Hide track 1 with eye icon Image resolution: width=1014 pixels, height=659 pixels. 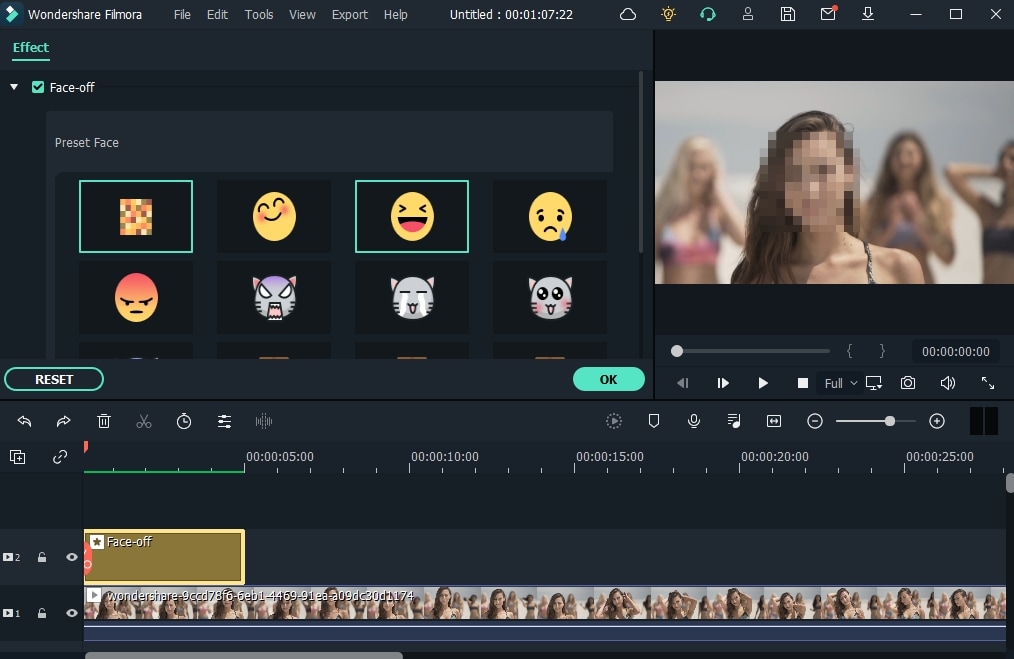pyautogui.click(x=72, y=612)
